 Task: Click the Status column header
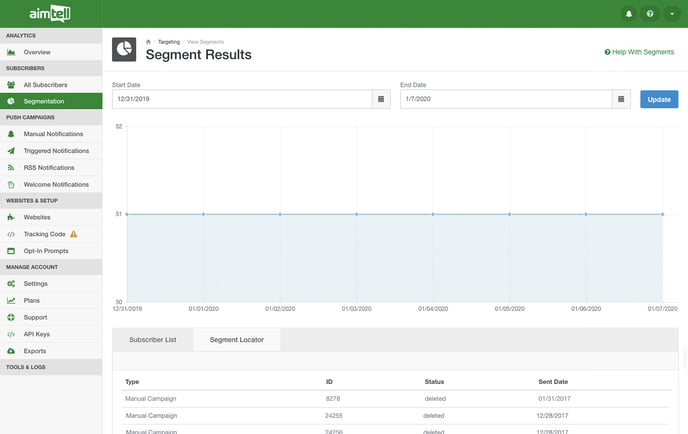pos(434,382)
